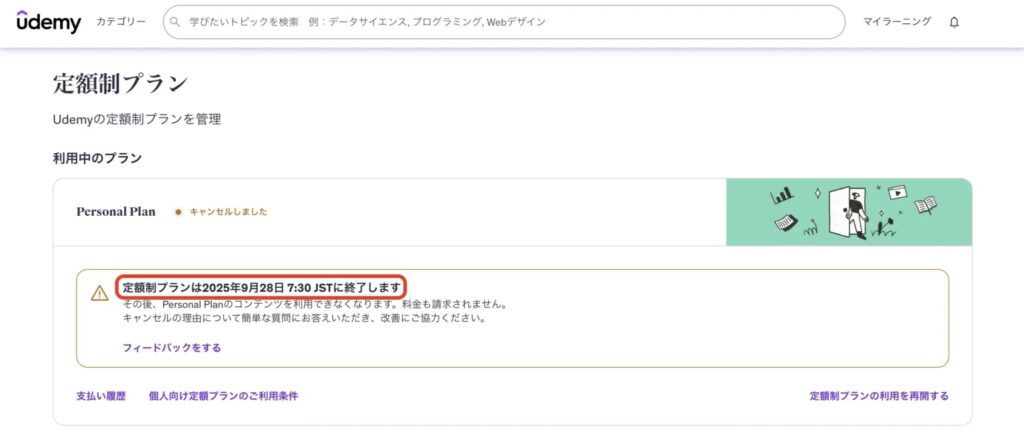Open 個人向け定額制プランのご利用条件 terms link
This screenshot has width=1024, height=447.
coord(223,396)
